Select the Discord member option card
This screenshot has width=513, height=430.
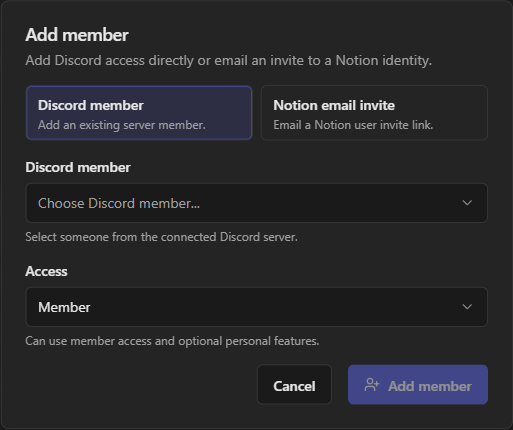(x=139, y=113)
